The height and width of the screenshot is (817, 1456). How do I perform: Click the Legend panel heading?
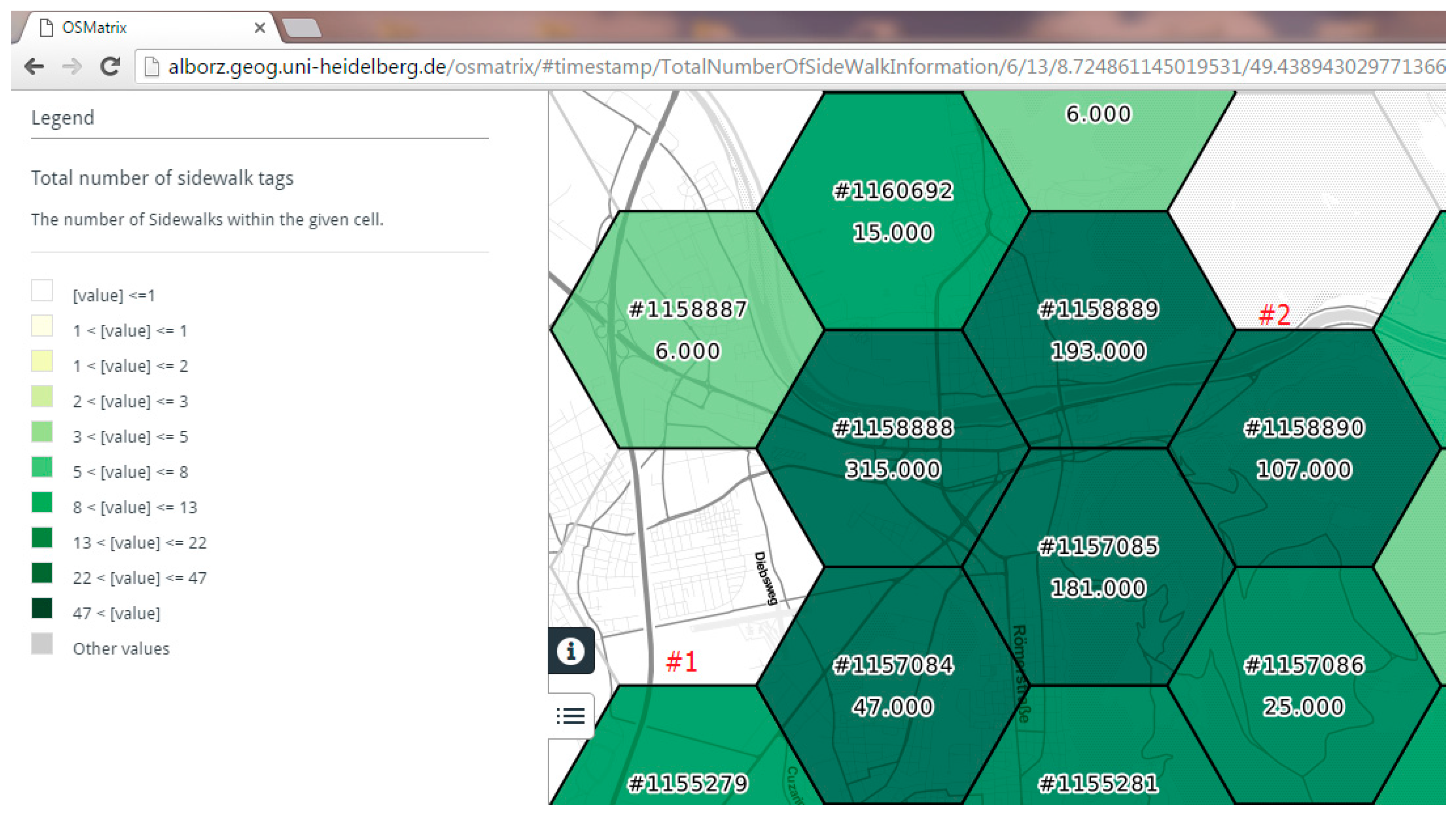(63, 117)
